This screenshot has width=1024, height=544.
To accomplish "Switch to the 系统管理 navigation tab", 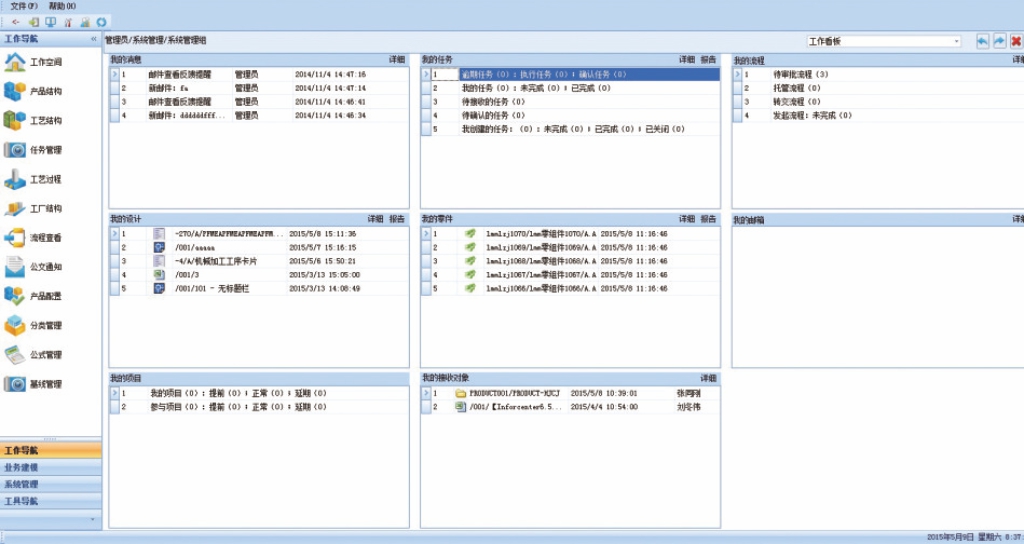I will [x=21, y=484].
